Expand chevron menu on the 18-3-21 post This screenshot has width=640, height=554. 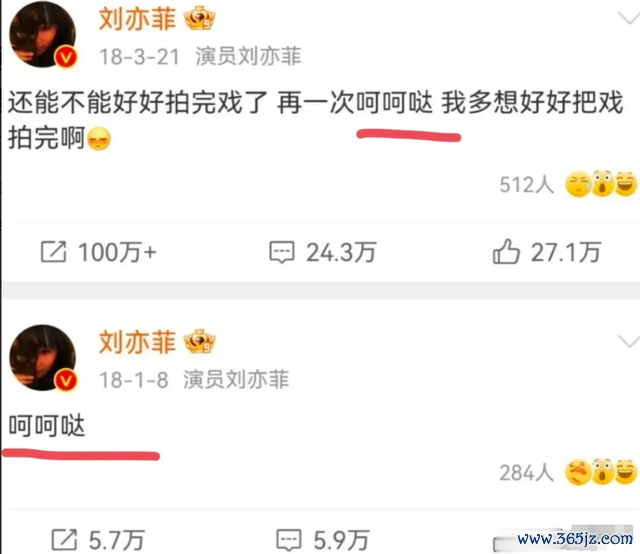(x=629, y=18)
